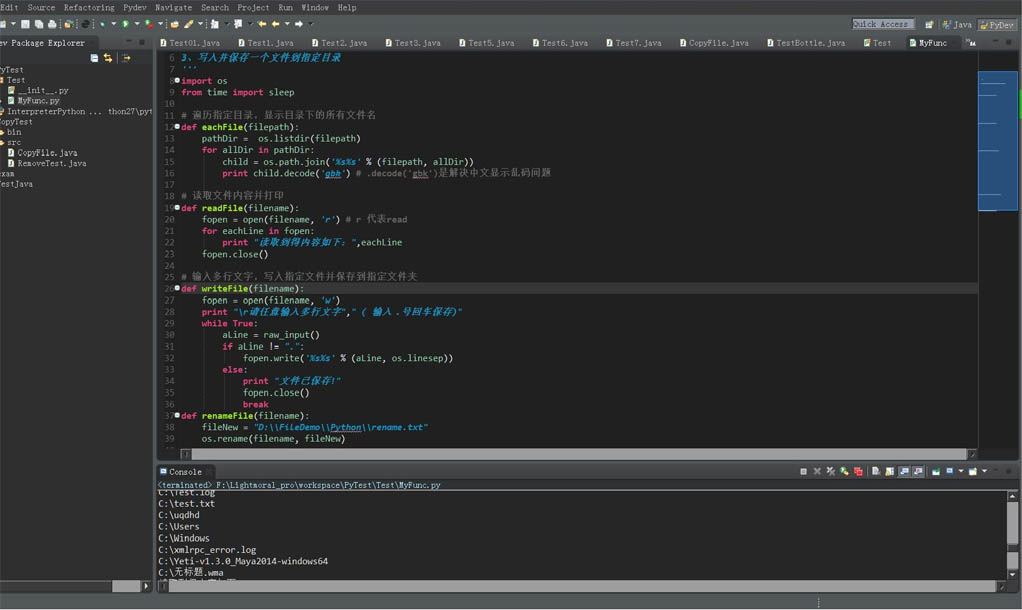Open the Pydev menu
1022x610 pixels.
135,7
